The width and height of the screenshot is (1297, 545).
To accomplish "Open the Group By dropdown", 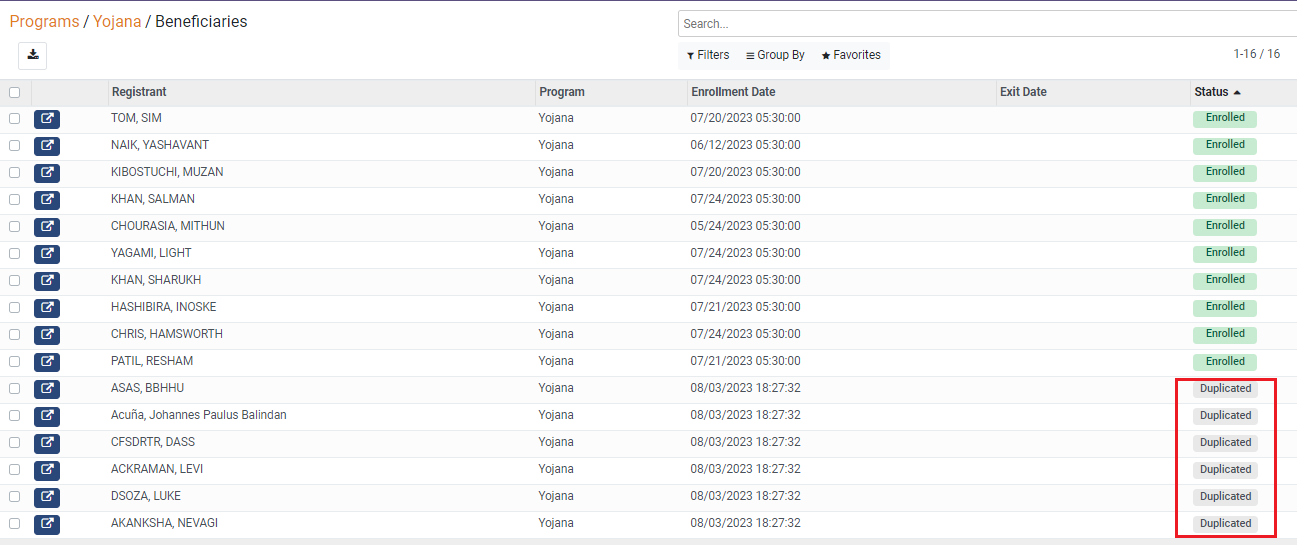I will 775,55.
